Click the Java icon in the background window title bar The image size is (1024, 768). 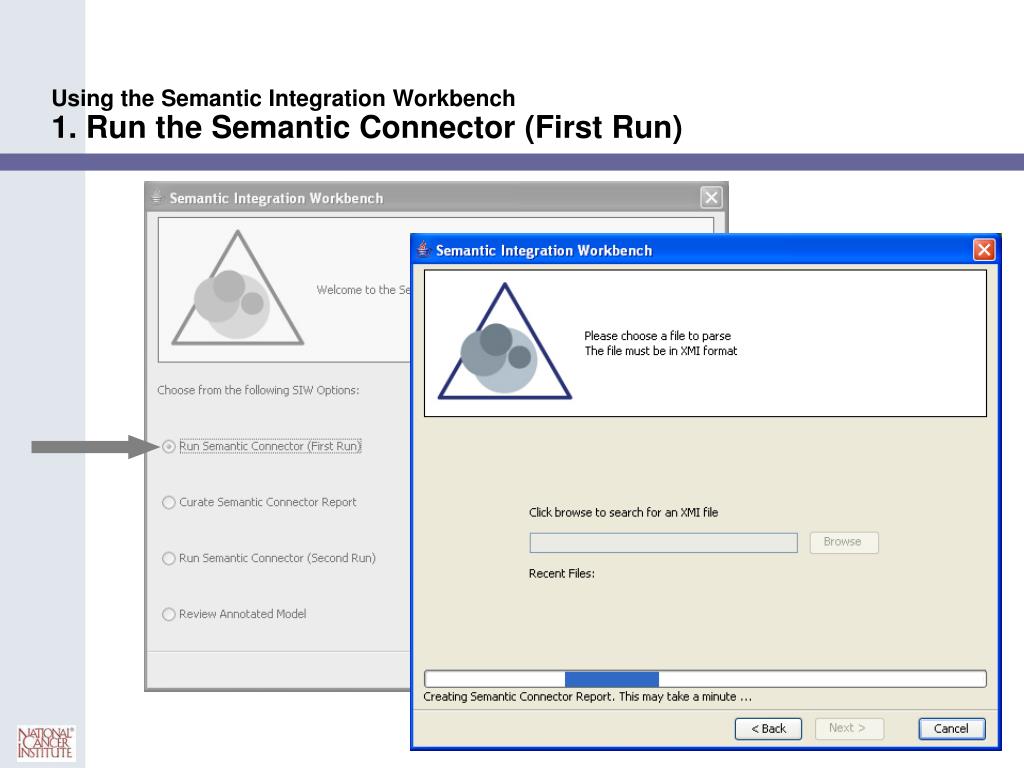156,198
